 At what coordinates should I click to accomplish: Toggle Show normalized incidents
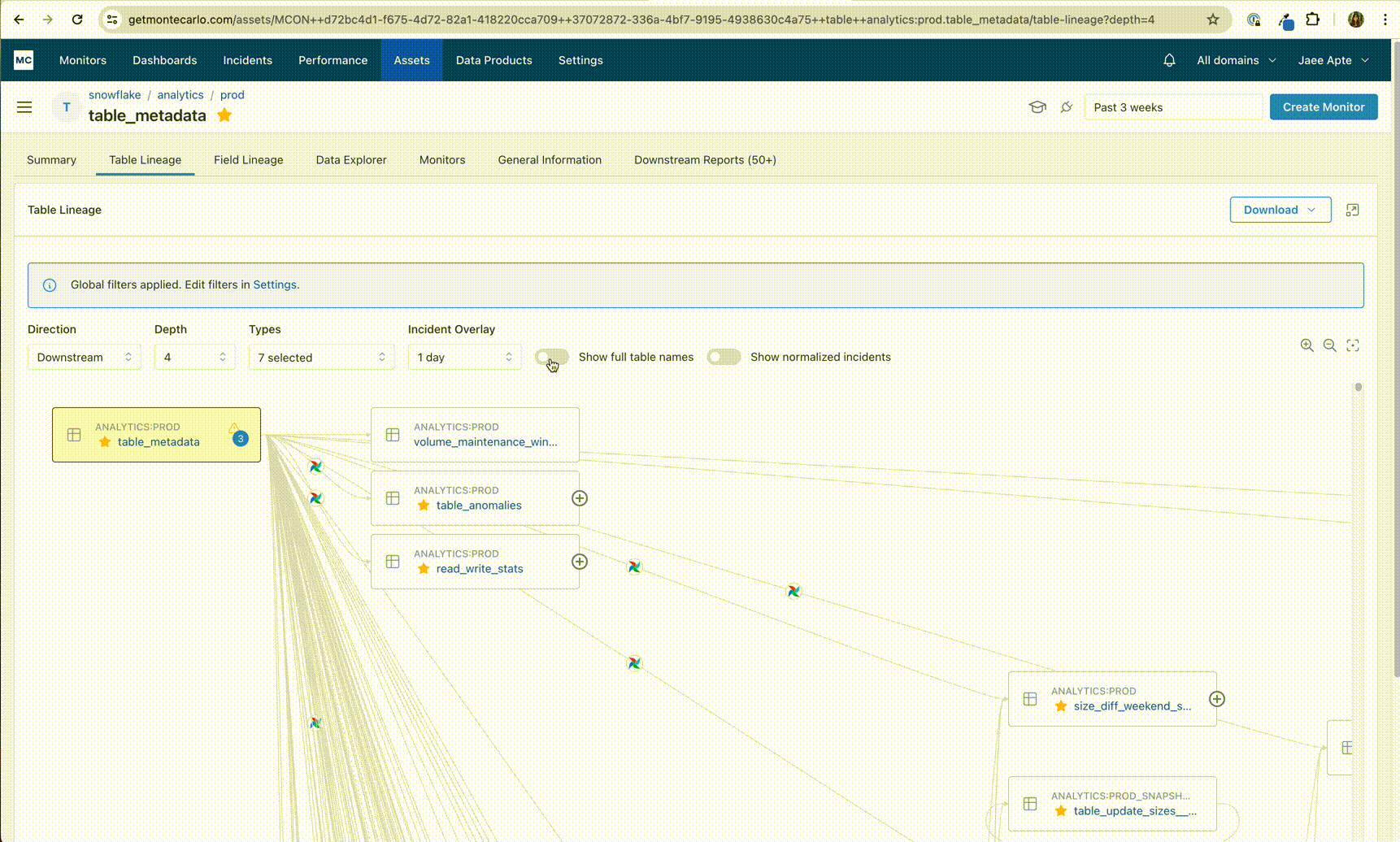coord(724,357)
